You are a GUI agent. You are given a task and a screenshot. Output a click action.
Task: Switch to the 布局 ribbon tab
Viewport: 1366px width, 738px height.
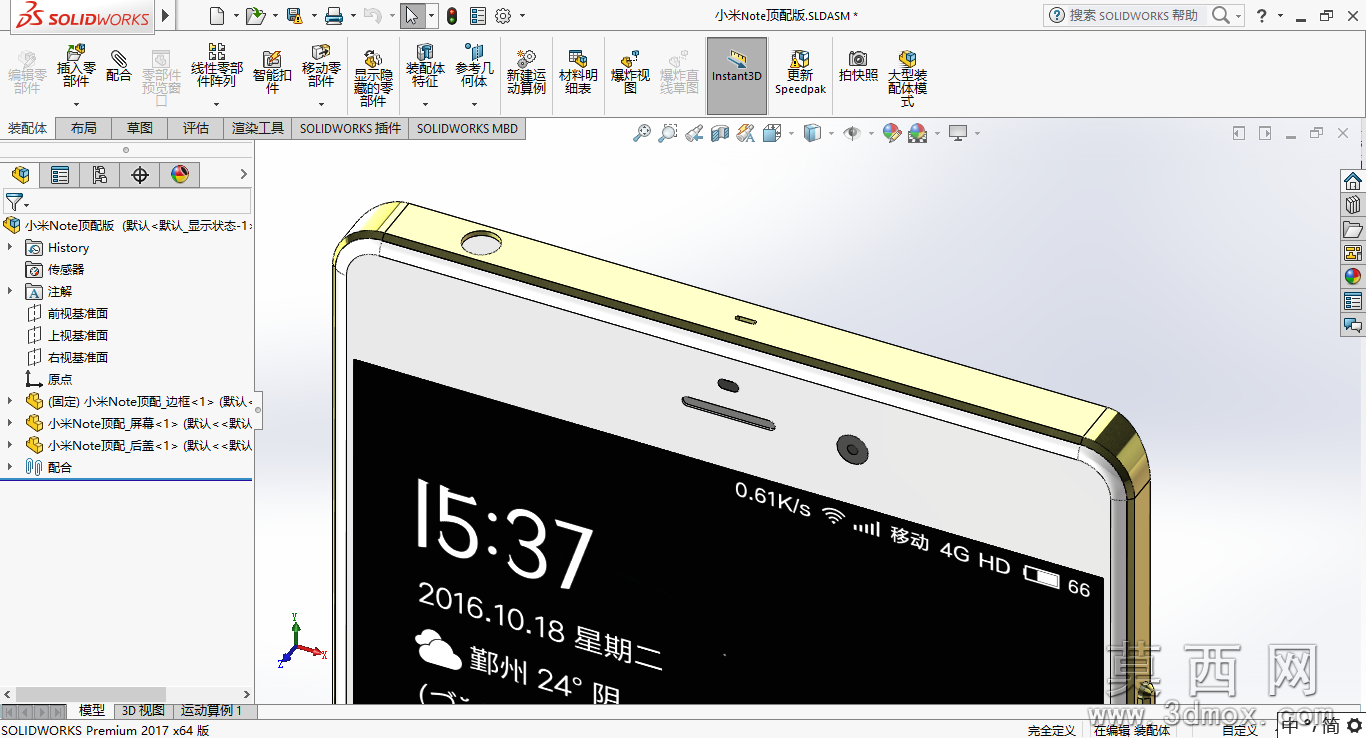click(84, 128)
